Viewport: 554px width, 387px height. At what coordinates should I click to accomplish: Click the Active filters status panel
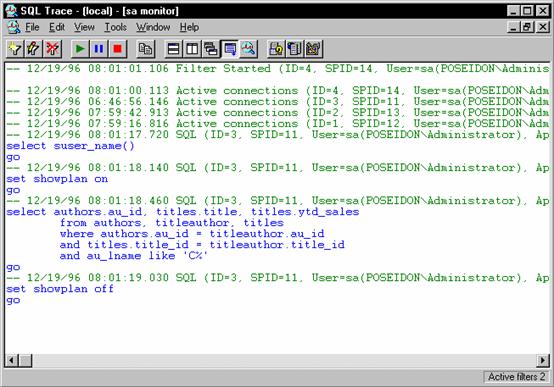click(x=516, y=377)
